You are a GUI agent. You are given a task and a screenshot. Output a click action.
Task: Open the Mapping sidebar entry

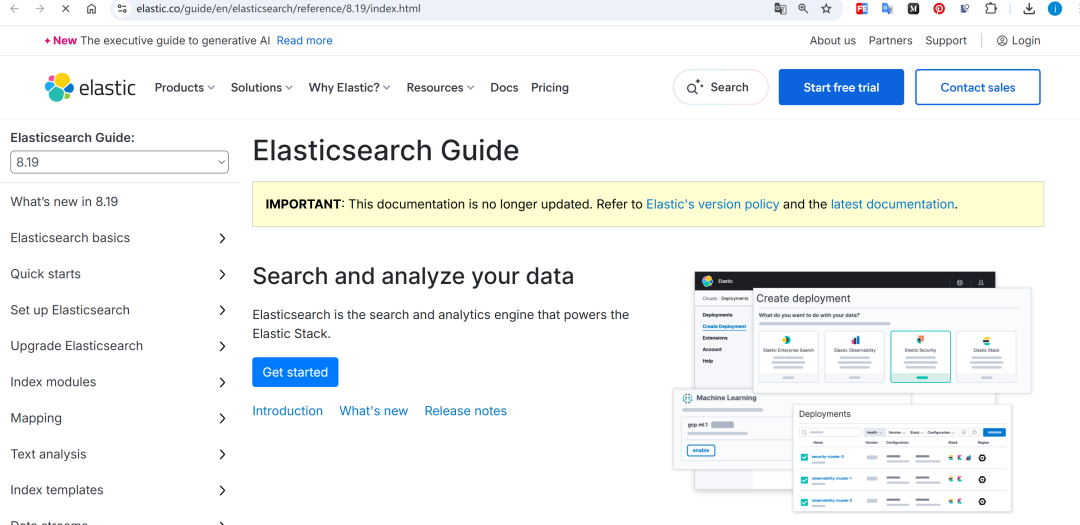(36, 418)
